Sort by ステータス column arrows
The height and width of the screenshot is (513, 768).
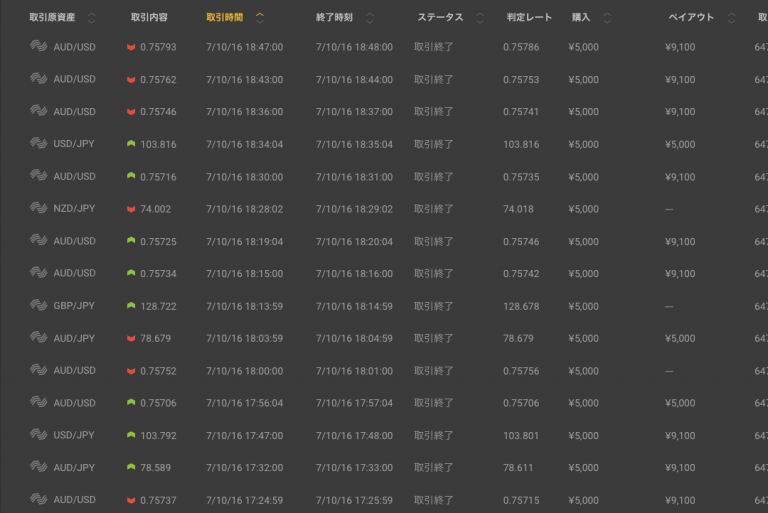480,18
